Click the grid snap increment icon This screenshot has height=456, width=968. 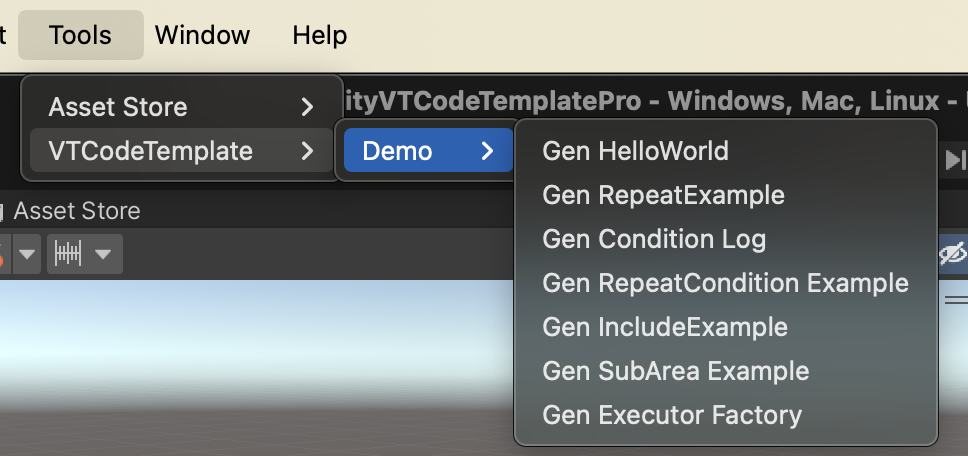pyautogui.click(x=69, y=254)
